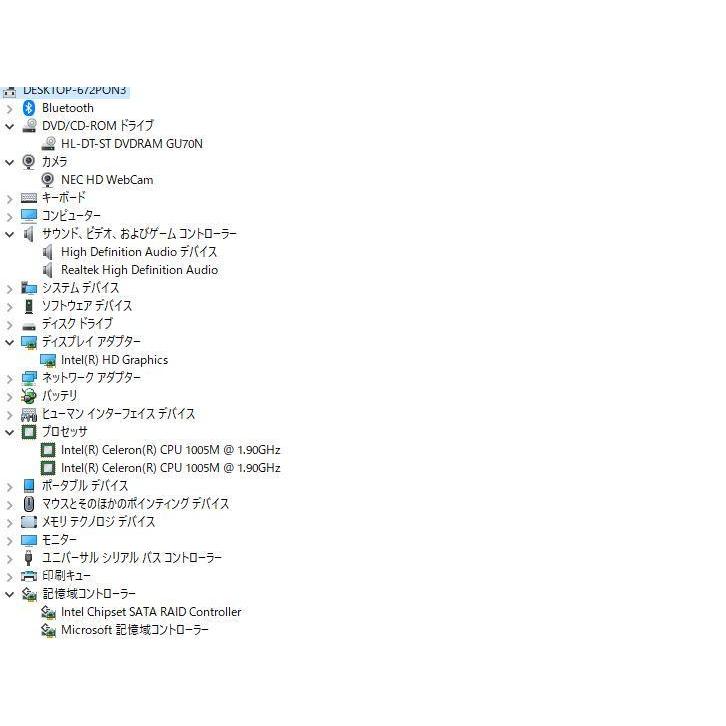Expand the メモリ テクノロジ デバイス node

tap(9, 524)
